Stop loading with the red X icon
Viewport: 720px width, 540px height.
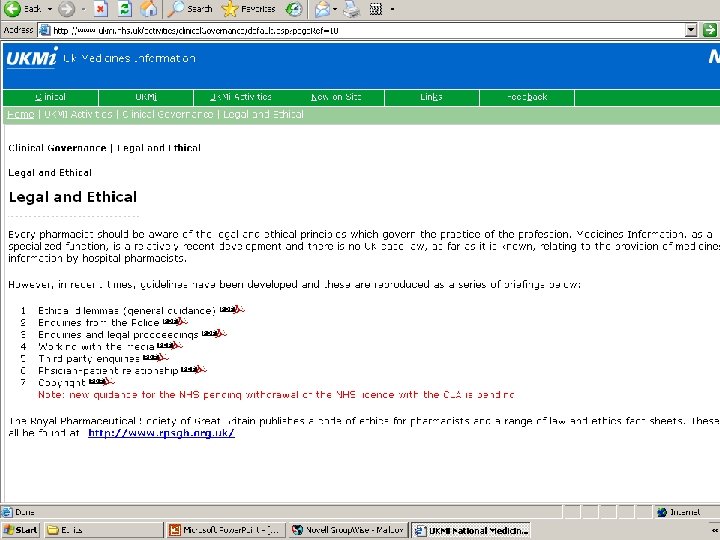coord(101,9)
